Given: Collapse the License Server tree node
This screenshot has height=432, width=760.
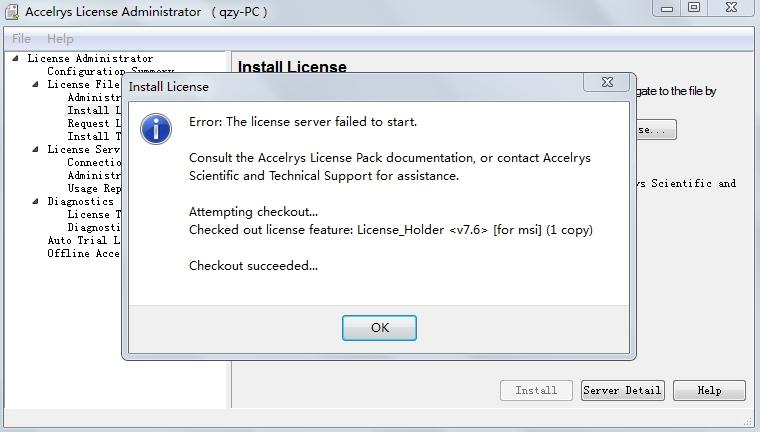Looking at the screenshot, I should (36, 150).
